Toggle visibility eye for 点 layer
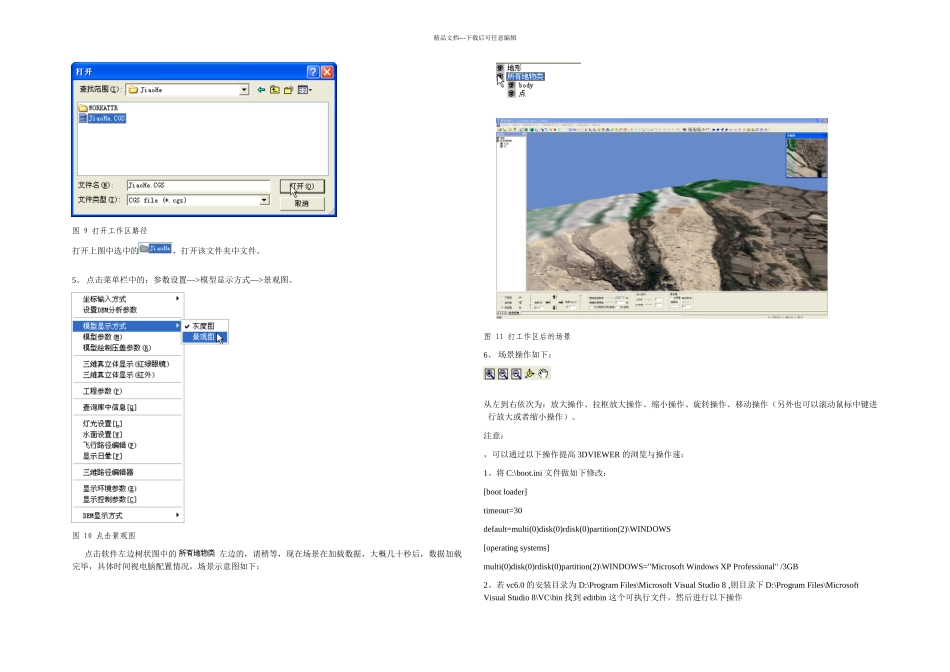The image size is (950, 672). point(511,94)
